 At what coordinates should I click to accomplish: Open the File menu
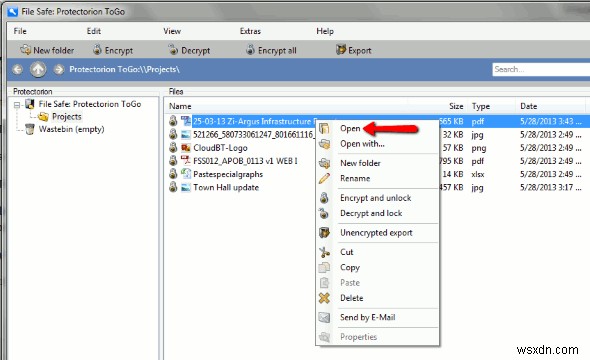(20, 31)
